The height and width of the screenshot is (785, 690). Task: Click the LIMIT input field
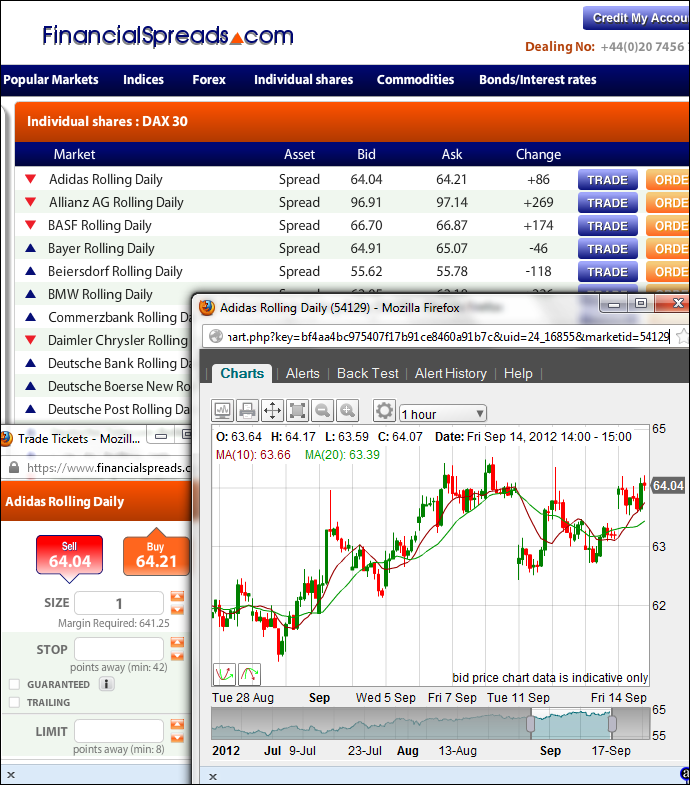[119, 731]
